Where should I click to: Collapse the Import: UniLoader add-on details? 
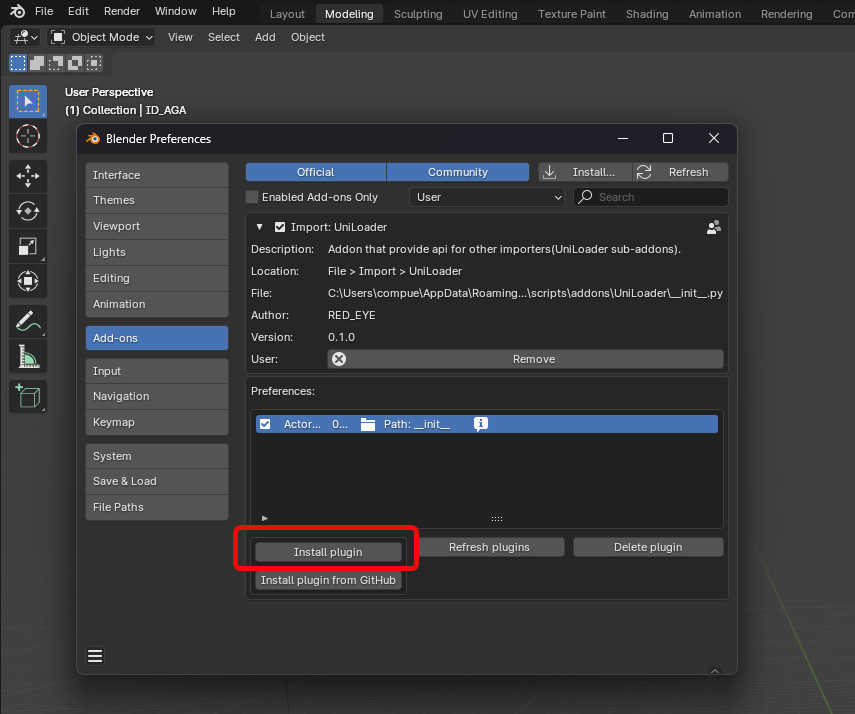click(x=260, y=227)
